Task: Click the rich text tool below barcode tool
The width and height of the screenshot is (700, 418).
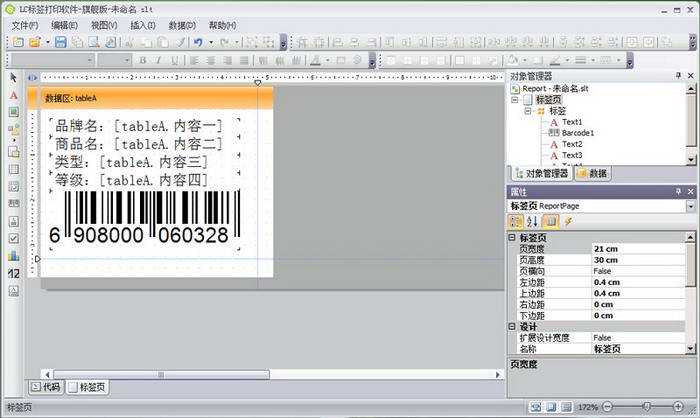Action: click(x=13, y=221)
